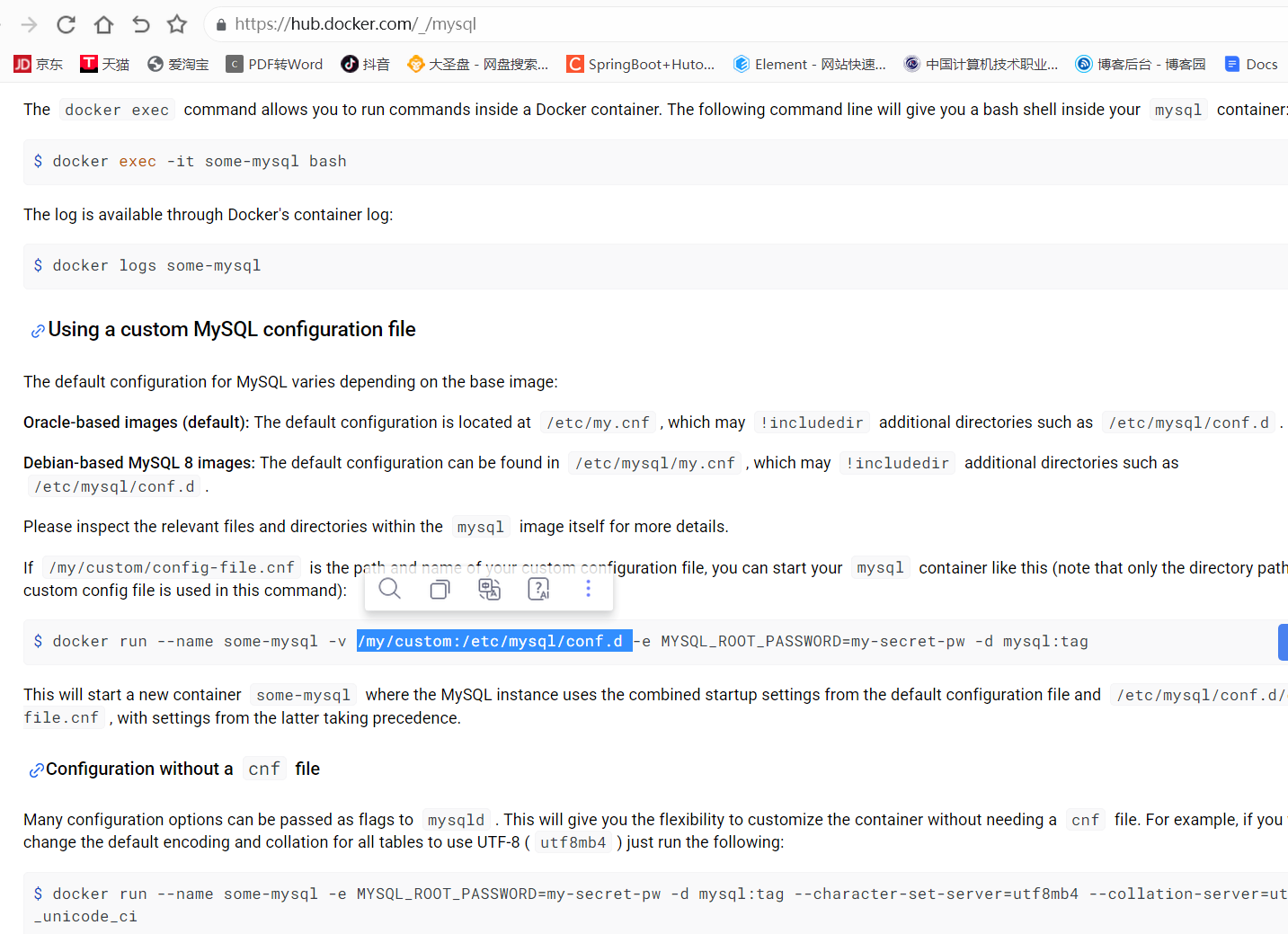Image resolution: width=1288 pixels, height=934 pixels.
Task: Click the browser forward arrow
Action: tap(29, 24)
